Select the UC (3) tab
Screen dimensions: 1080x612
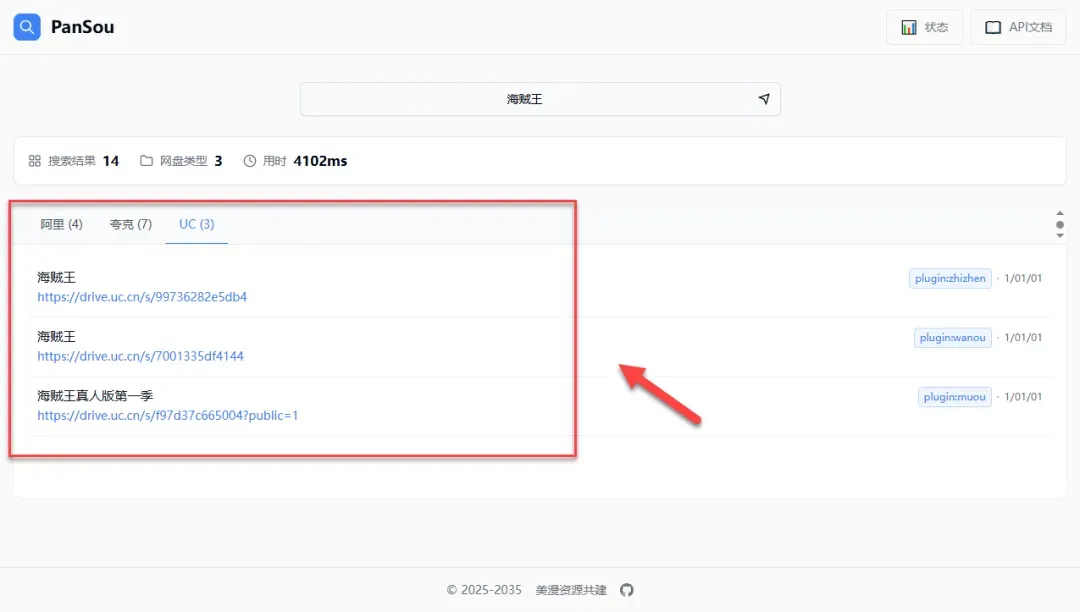pos(197,224)
